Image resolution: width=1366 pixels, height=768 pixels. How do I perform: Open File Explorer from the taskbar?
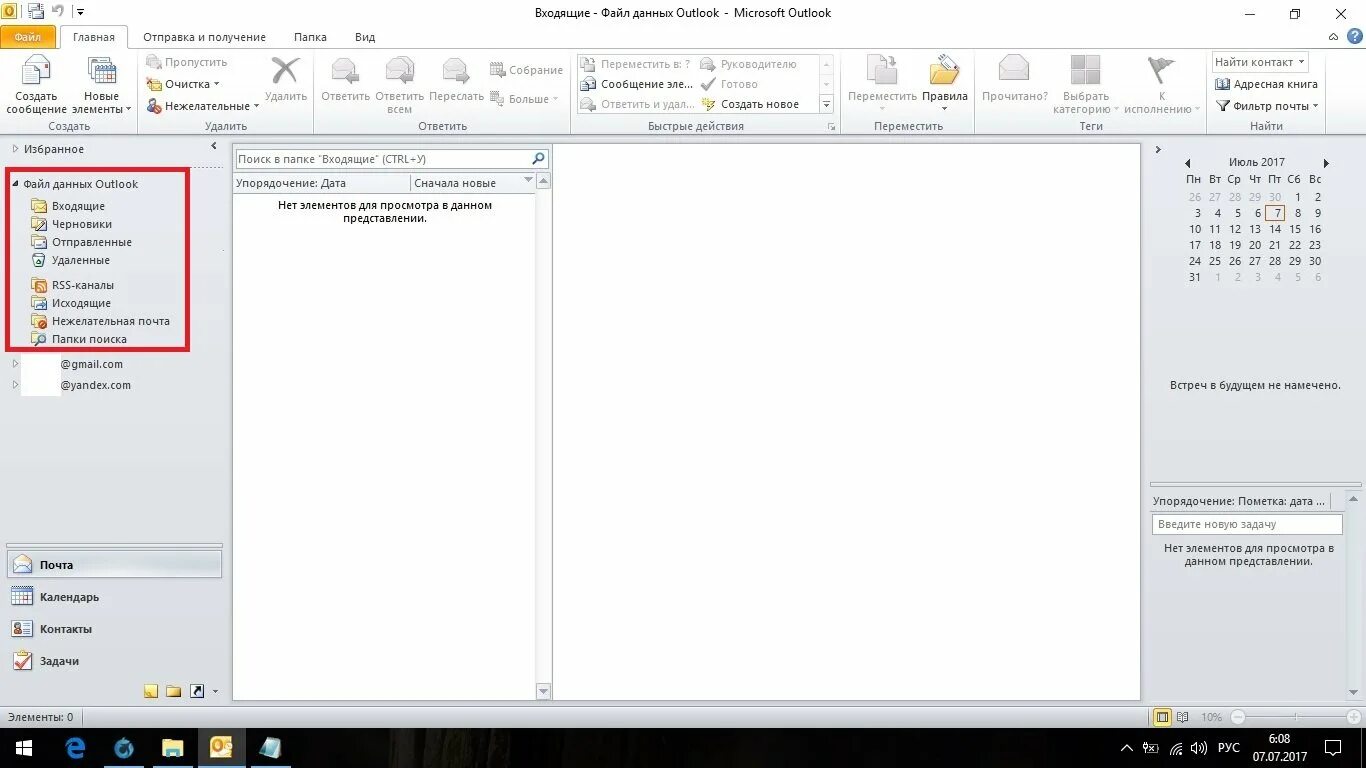pyautogui.click(x=173, y=748)
